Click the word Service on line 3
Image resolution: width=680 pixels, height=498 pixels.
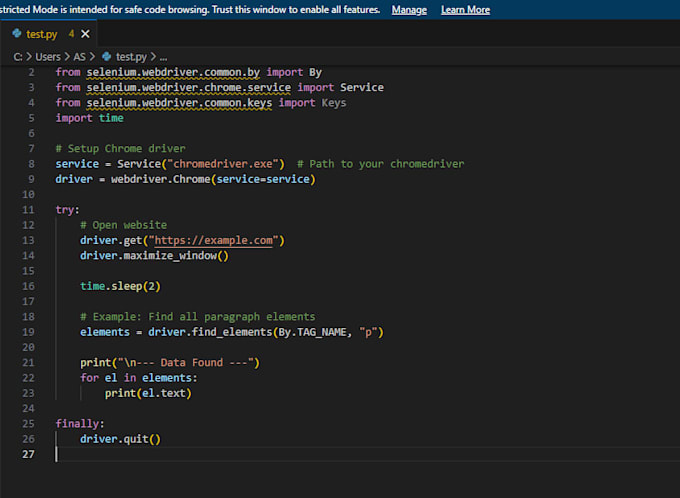[362, 88]
